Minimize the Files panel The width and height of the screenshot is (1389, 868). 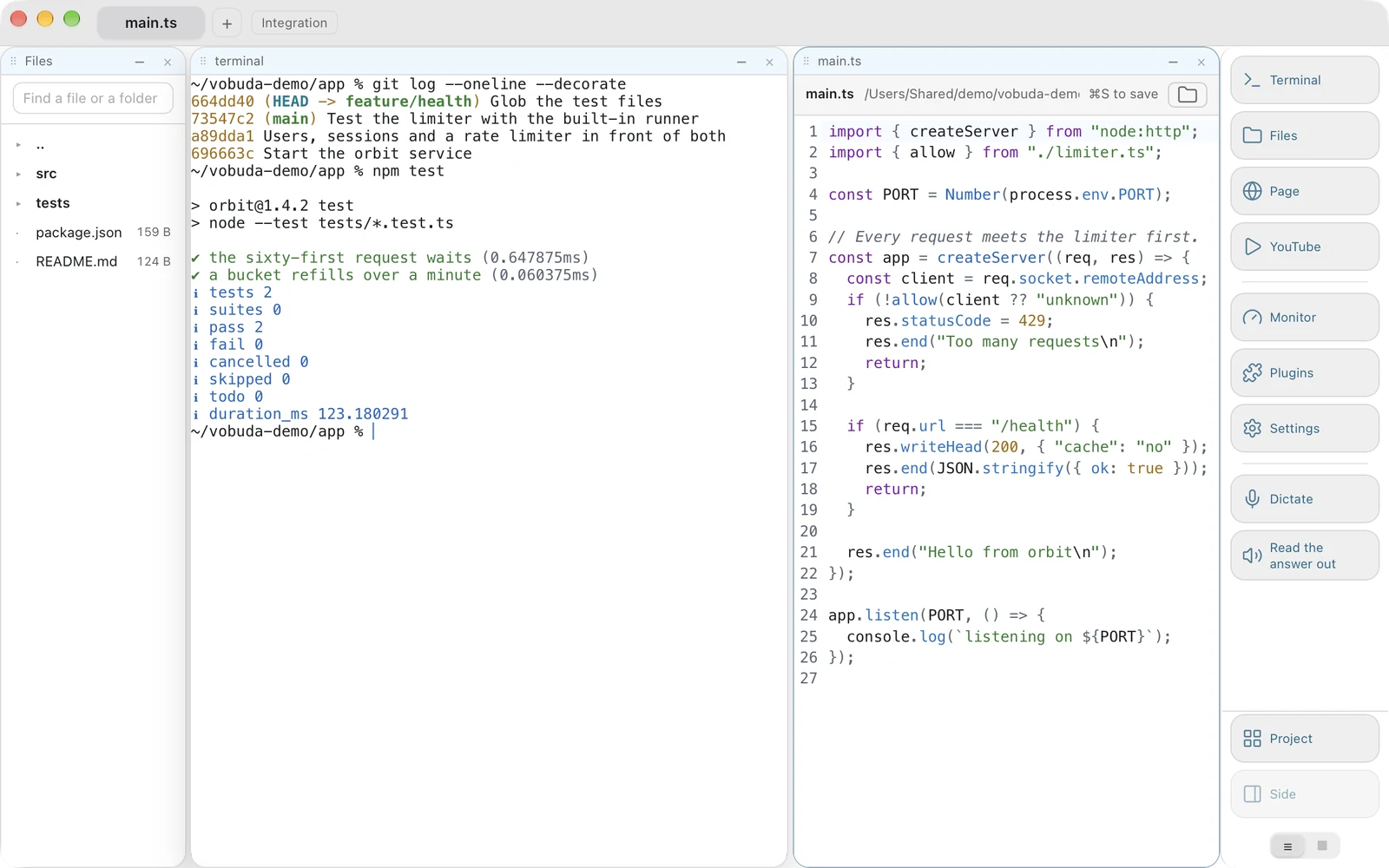(x=140, y=62)
